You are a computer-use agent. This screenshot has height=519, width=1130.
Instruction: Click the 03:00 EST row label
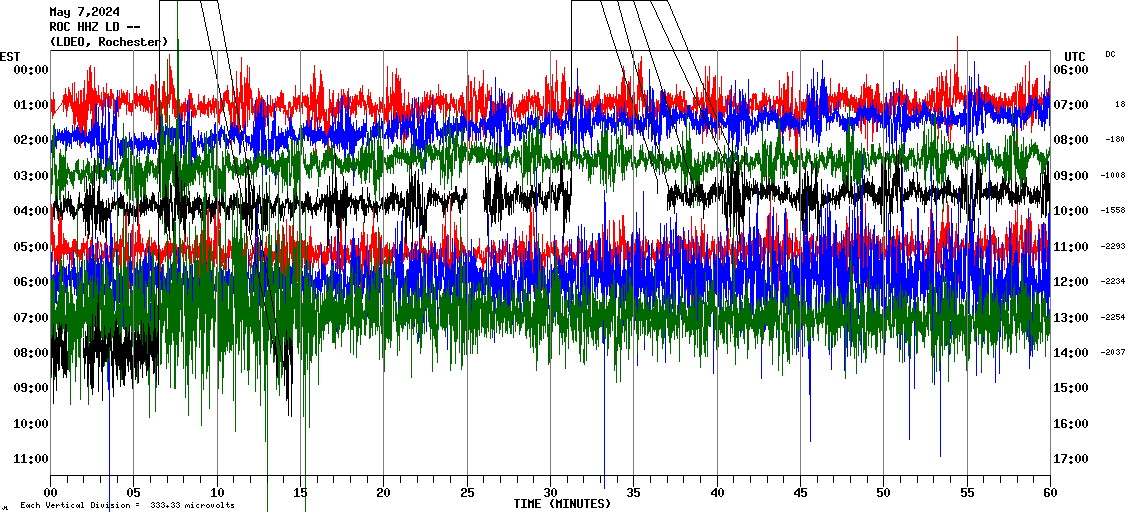click(32, 176)
